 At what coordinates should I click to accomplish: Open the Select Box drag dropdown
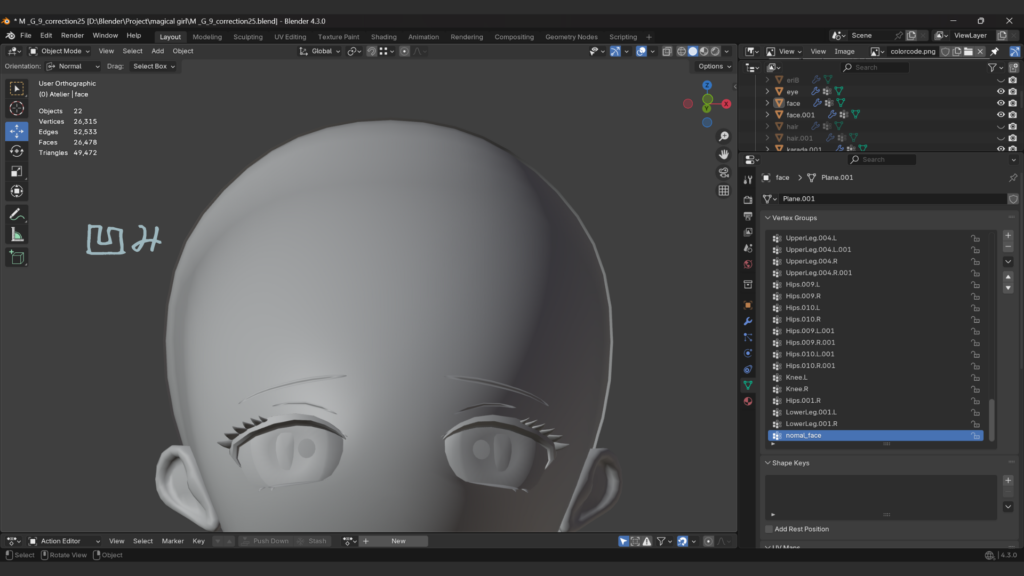tap(154, 66)
